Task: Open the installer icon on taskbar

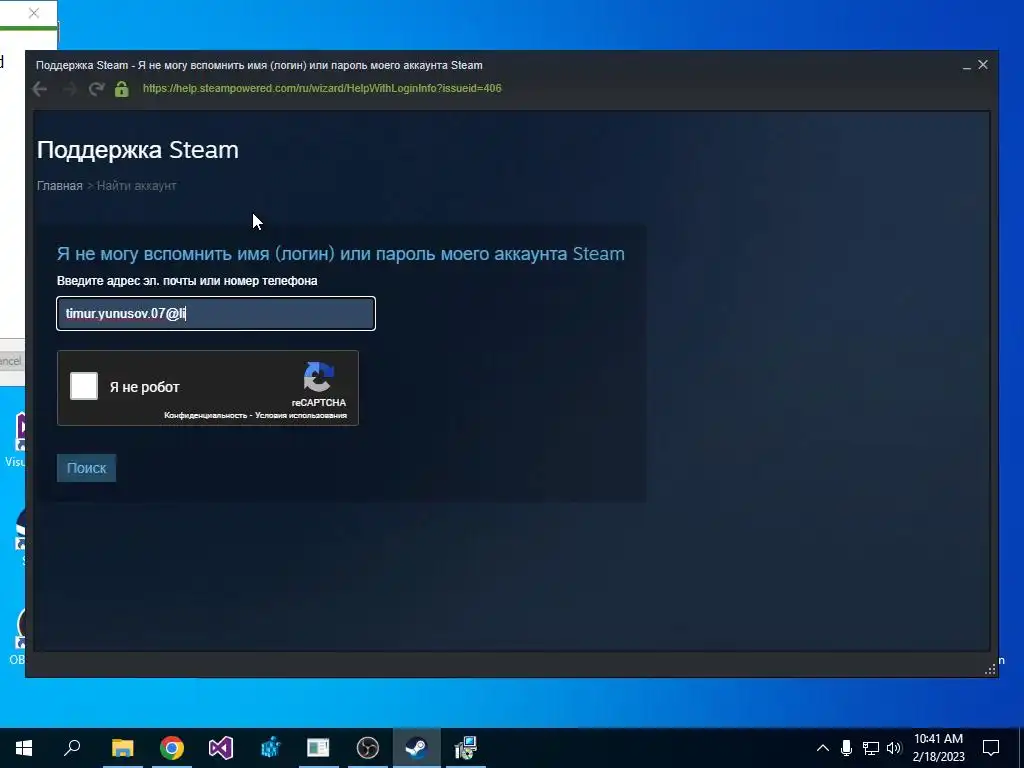Action: [x=466, y=748]
